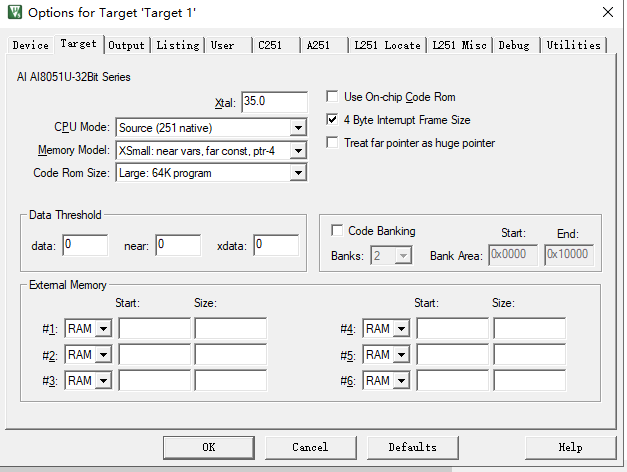
Task: Click the #5 memory Start field
Action: [x=453, y=354]
